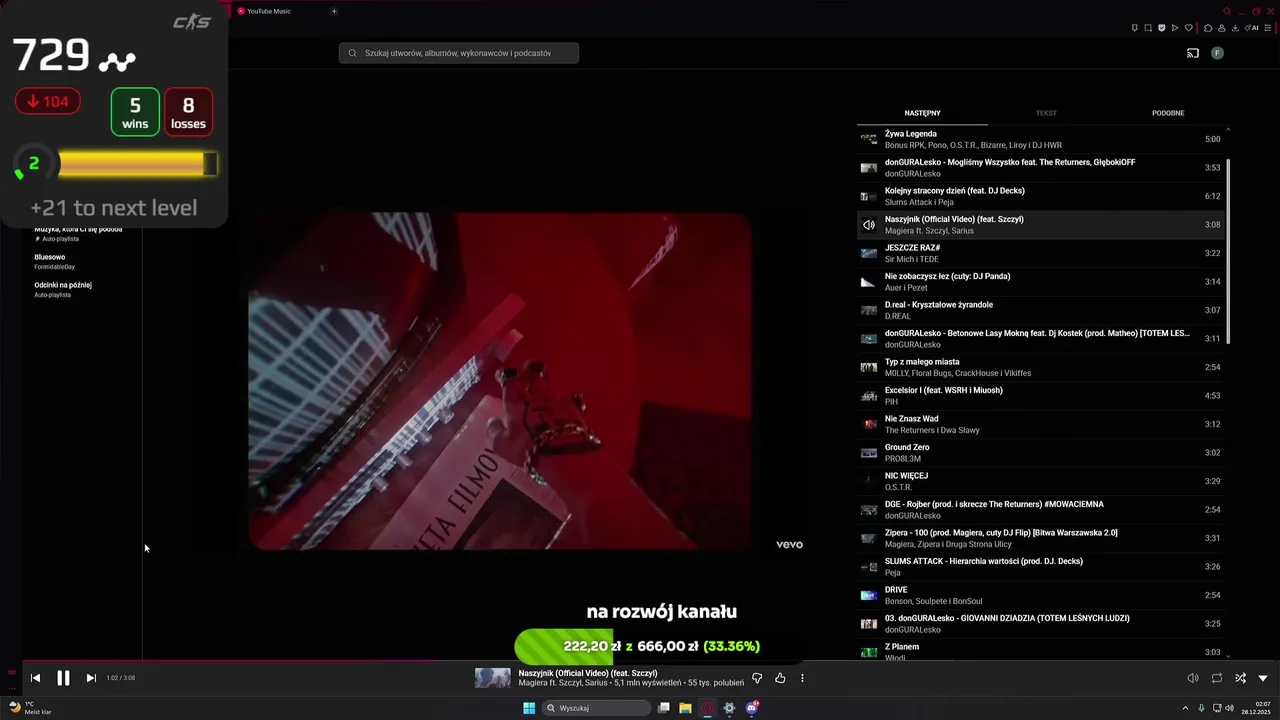Play Zipera - 100 from the queue
Viewport: 1280px width, 720px height.
click(1040, 538)
